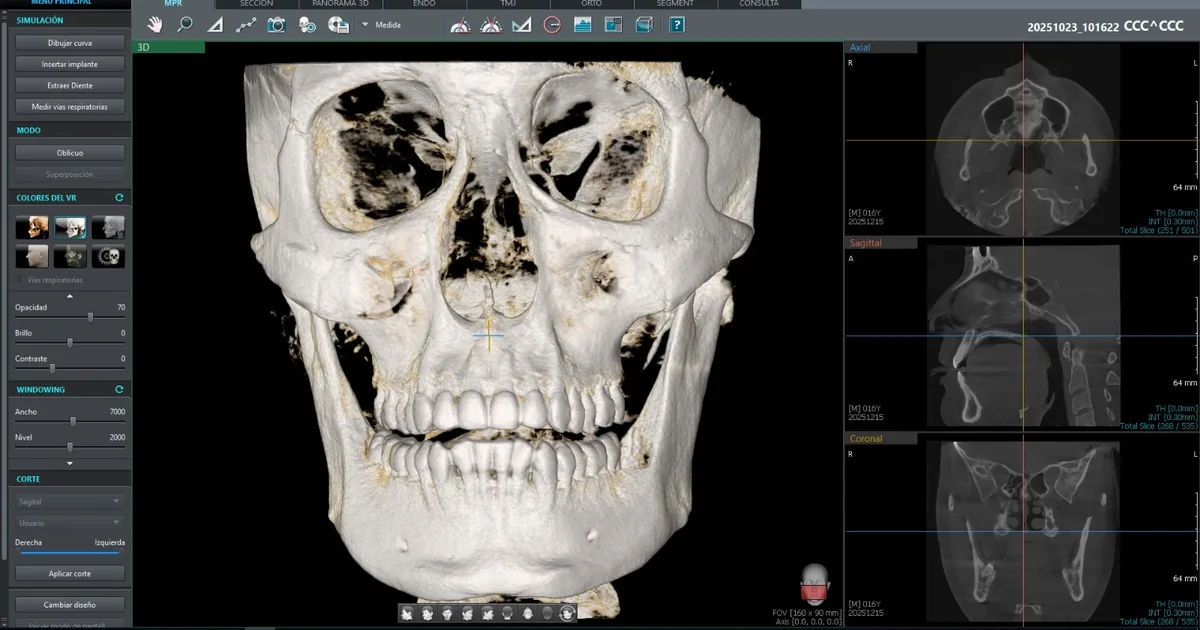Adjust the Ancho windowing slider handle
This screenshot has height=630, width=1200.
(x=72, y=421)
